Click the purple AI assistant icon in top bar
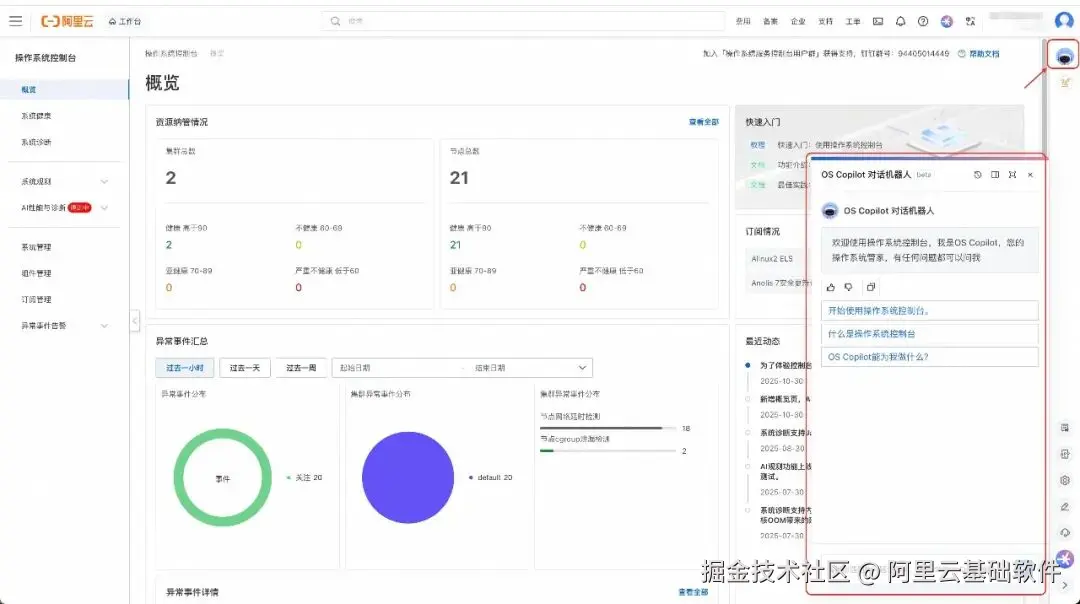The width and height of the screenshot is (1080, 604). [x=946, y=21]
